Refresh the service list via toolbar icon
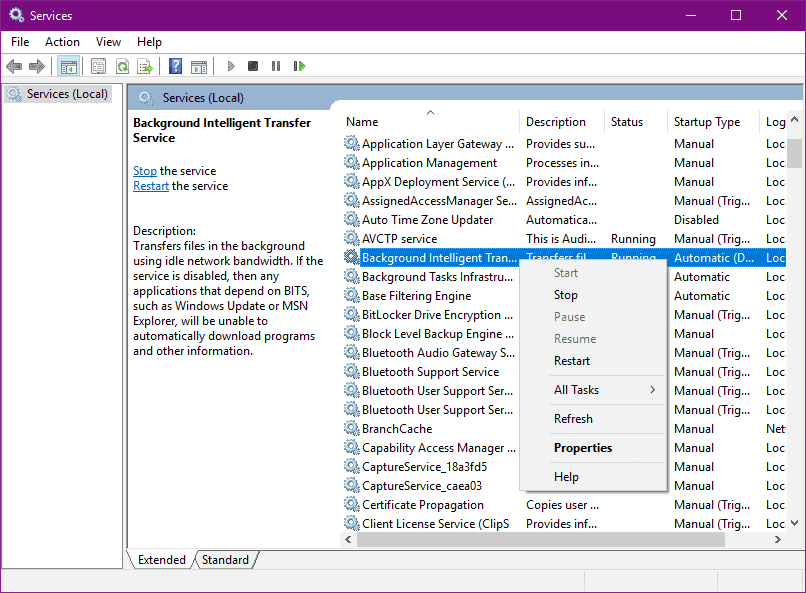The height and width of the screenshot is (593, 806). pos(122,66)
